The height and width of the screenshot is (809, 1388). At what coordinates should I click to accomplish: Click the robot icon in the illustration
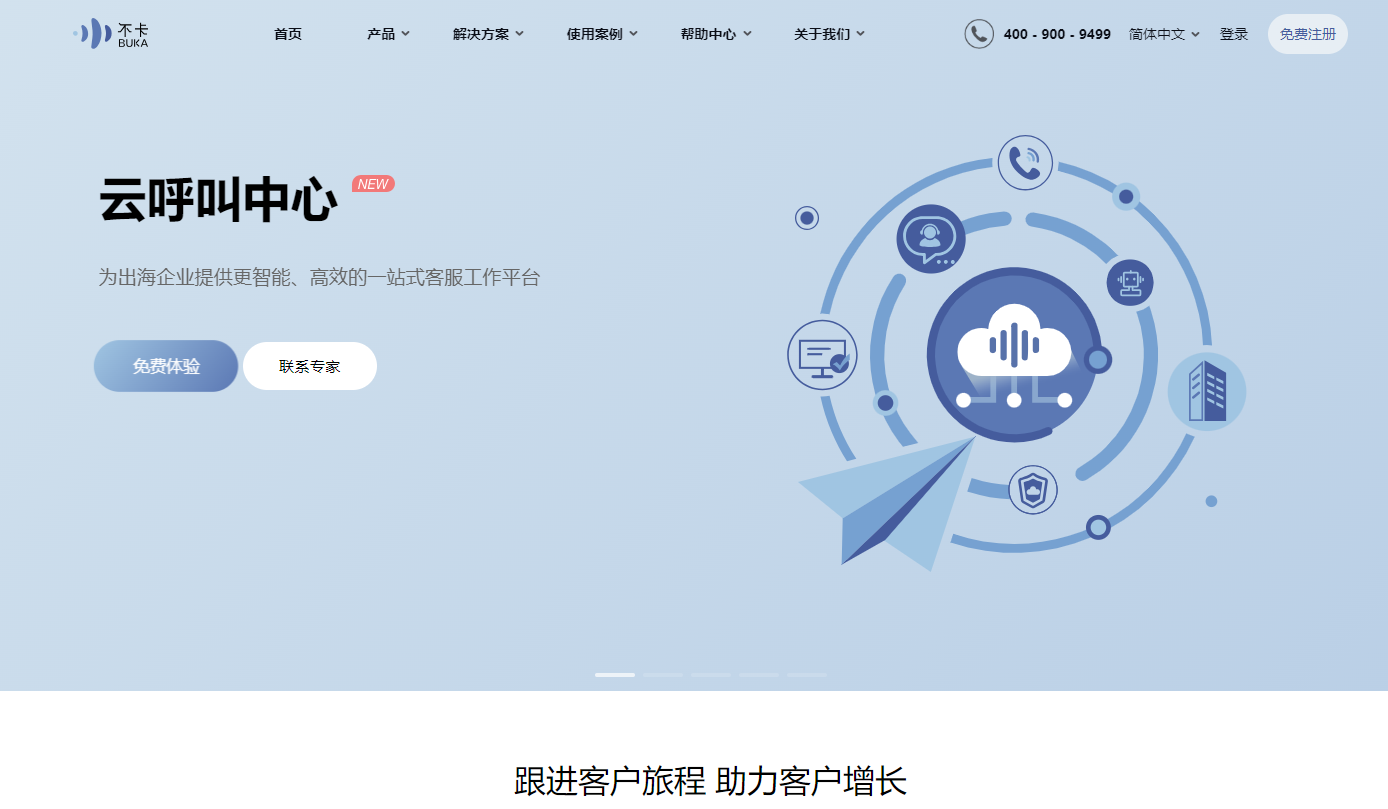point(1130,282)
